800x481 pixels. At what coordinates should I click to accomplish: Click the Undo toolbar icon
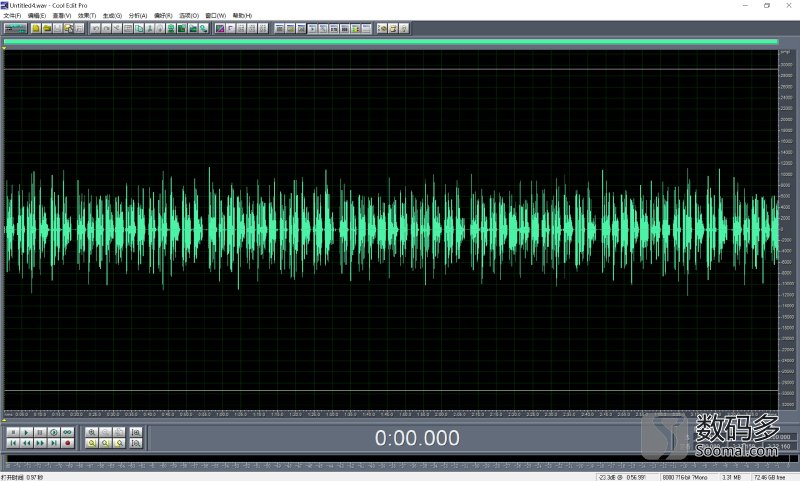(x=95, y=29)
